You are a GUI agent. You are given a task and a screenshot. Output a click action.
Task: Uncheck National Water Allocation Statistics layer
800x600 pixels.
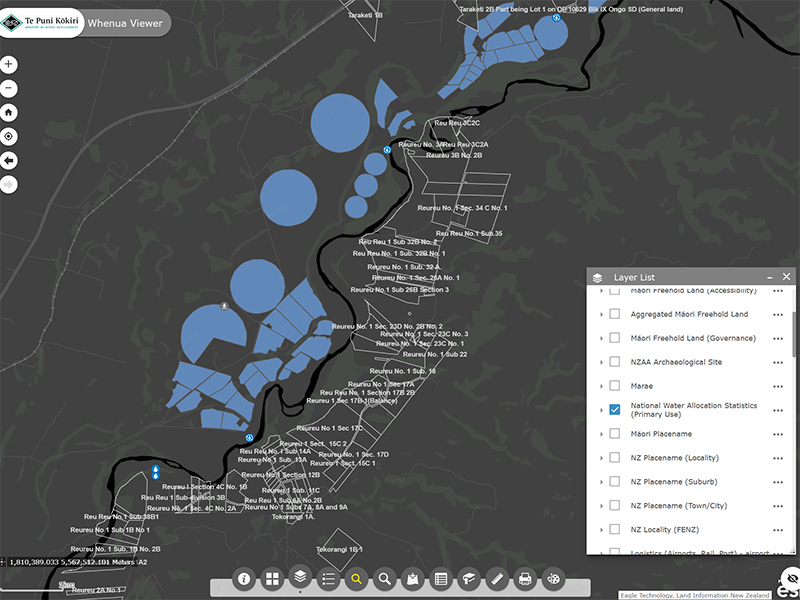(x=615, y=410)
